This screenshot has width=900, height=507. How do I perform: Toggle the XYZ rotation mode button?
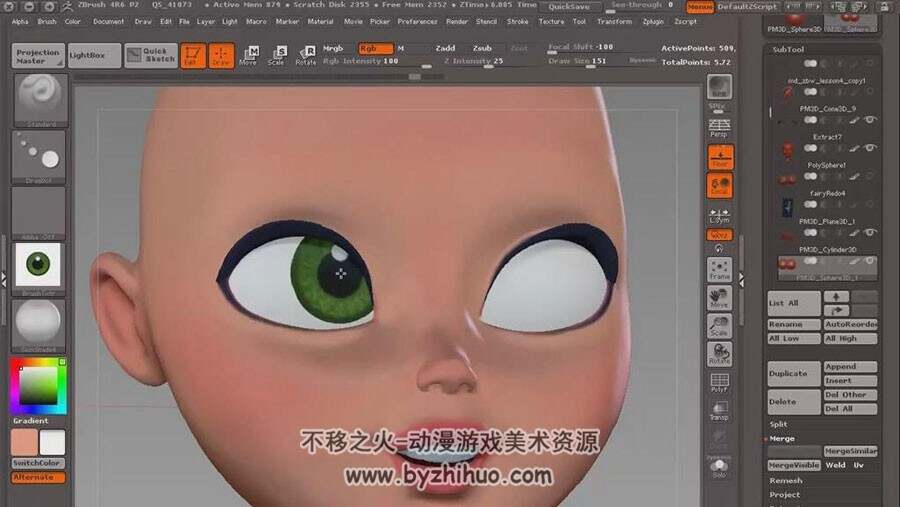(720, 235)
